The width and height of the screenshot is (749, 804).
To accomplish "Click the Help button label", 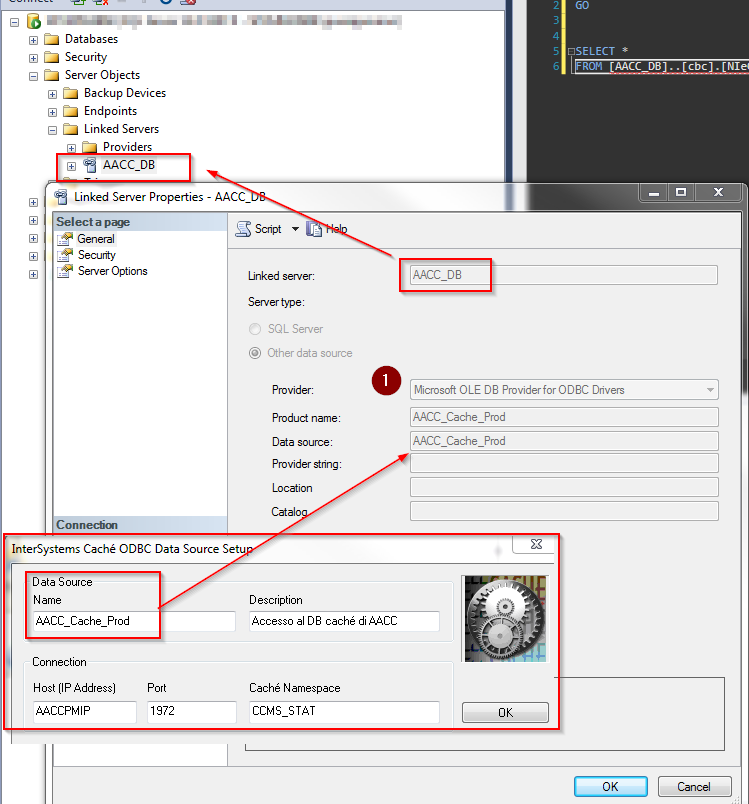I will (x=337, y=229).
